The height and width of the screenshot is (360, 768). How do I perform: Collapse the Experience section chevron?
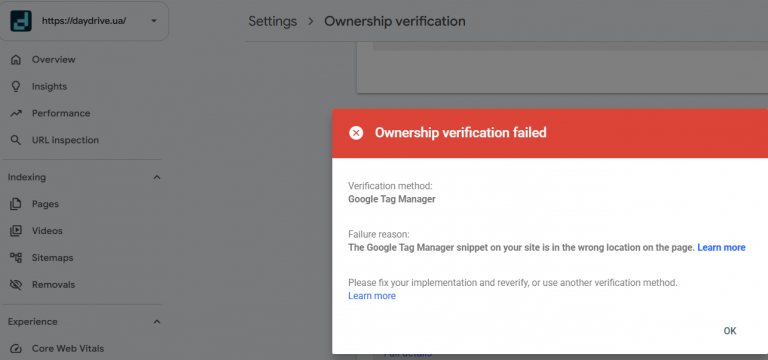(x=157, y=322)
